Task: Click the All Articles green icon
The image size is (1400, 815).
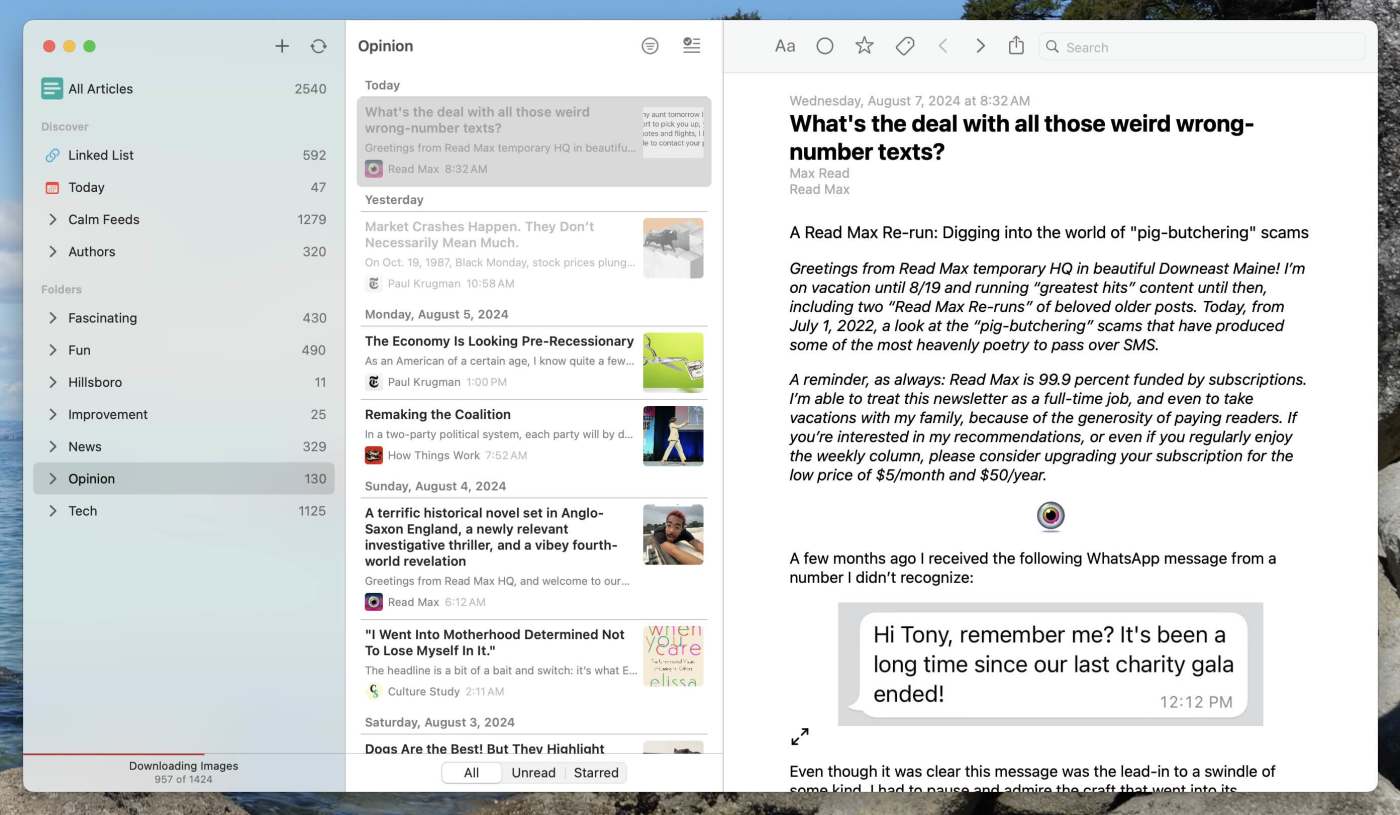Action: pos(52,88)
